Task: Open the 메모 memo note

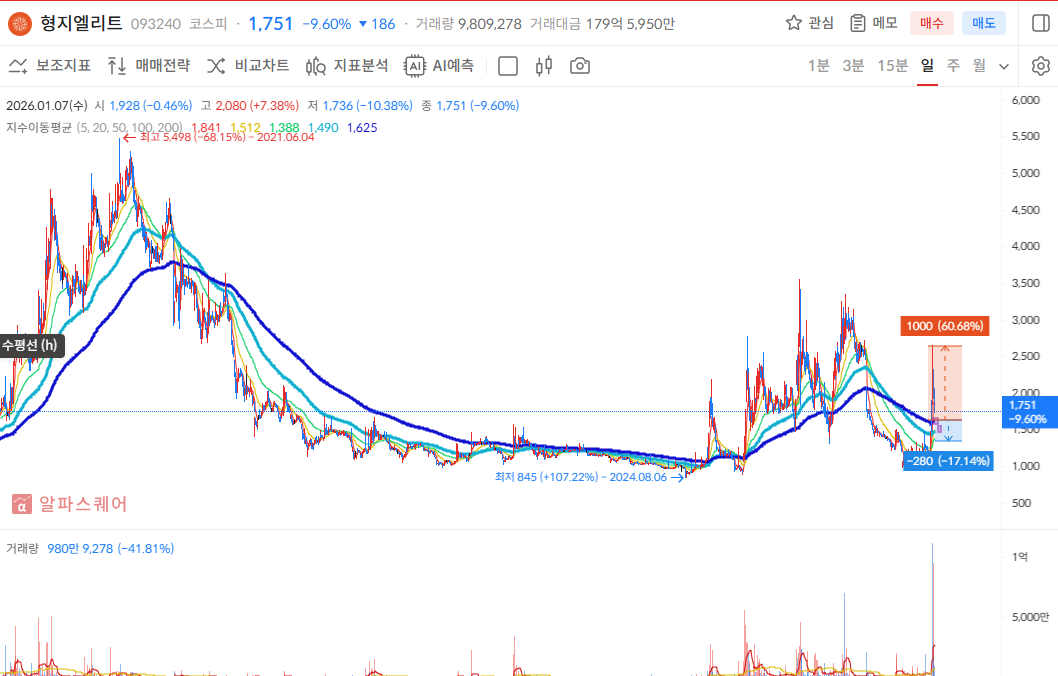Action: tap(873, 23)
